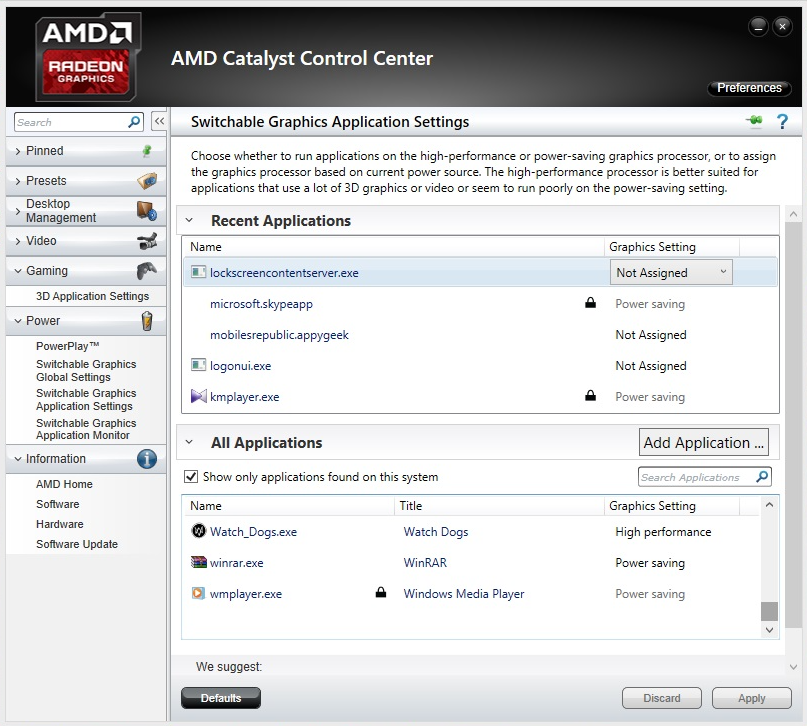Collapse the Gaming section

[x=18, y=271]
